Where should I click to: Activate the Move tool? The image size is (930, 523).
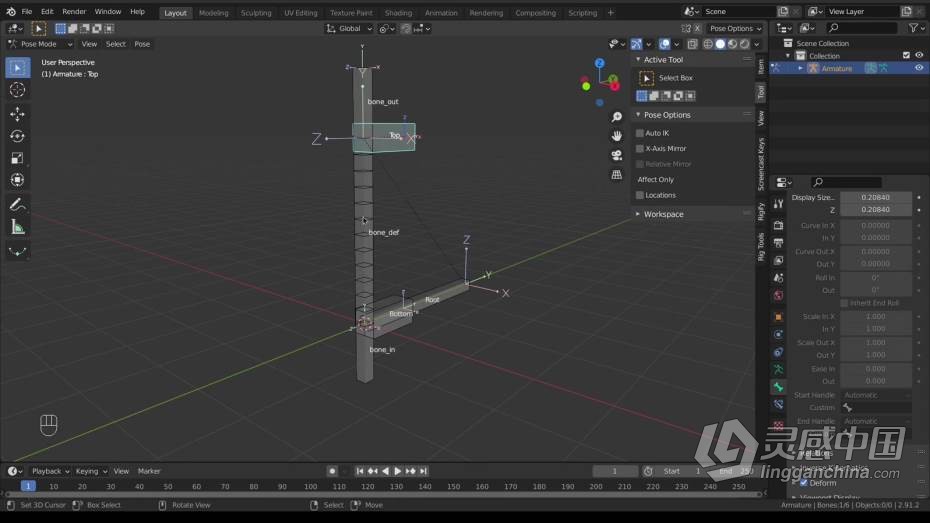(x=17, y=113)
